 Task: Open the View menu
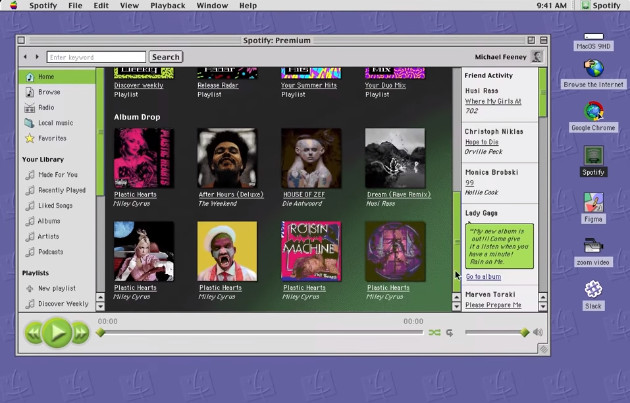pyautogui.click(x=129, y=6)
